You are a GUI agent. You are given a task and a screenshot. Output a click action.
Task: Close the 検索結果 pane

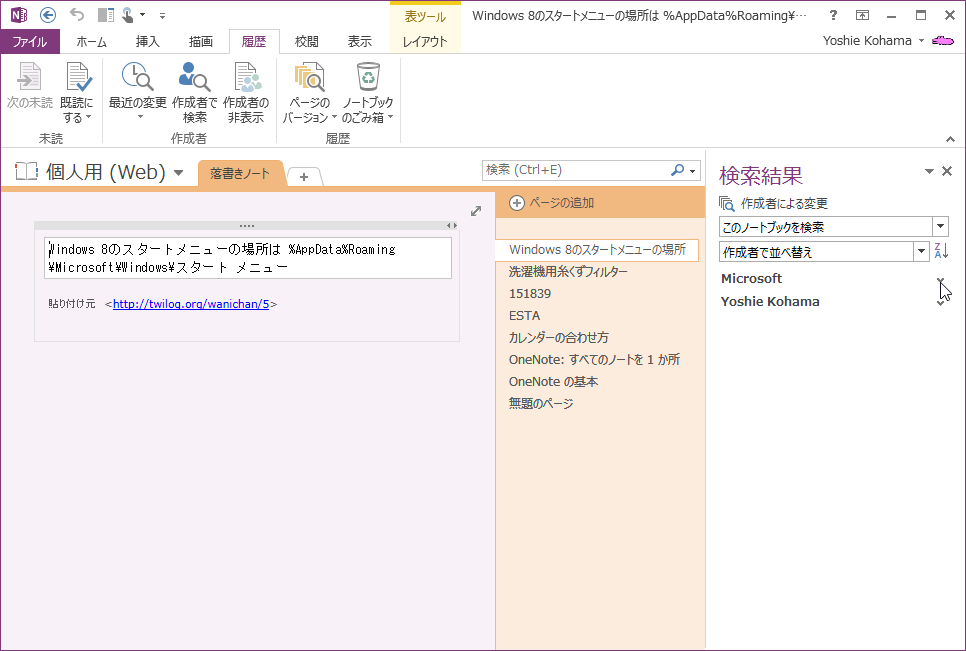(x=948, y=171)
